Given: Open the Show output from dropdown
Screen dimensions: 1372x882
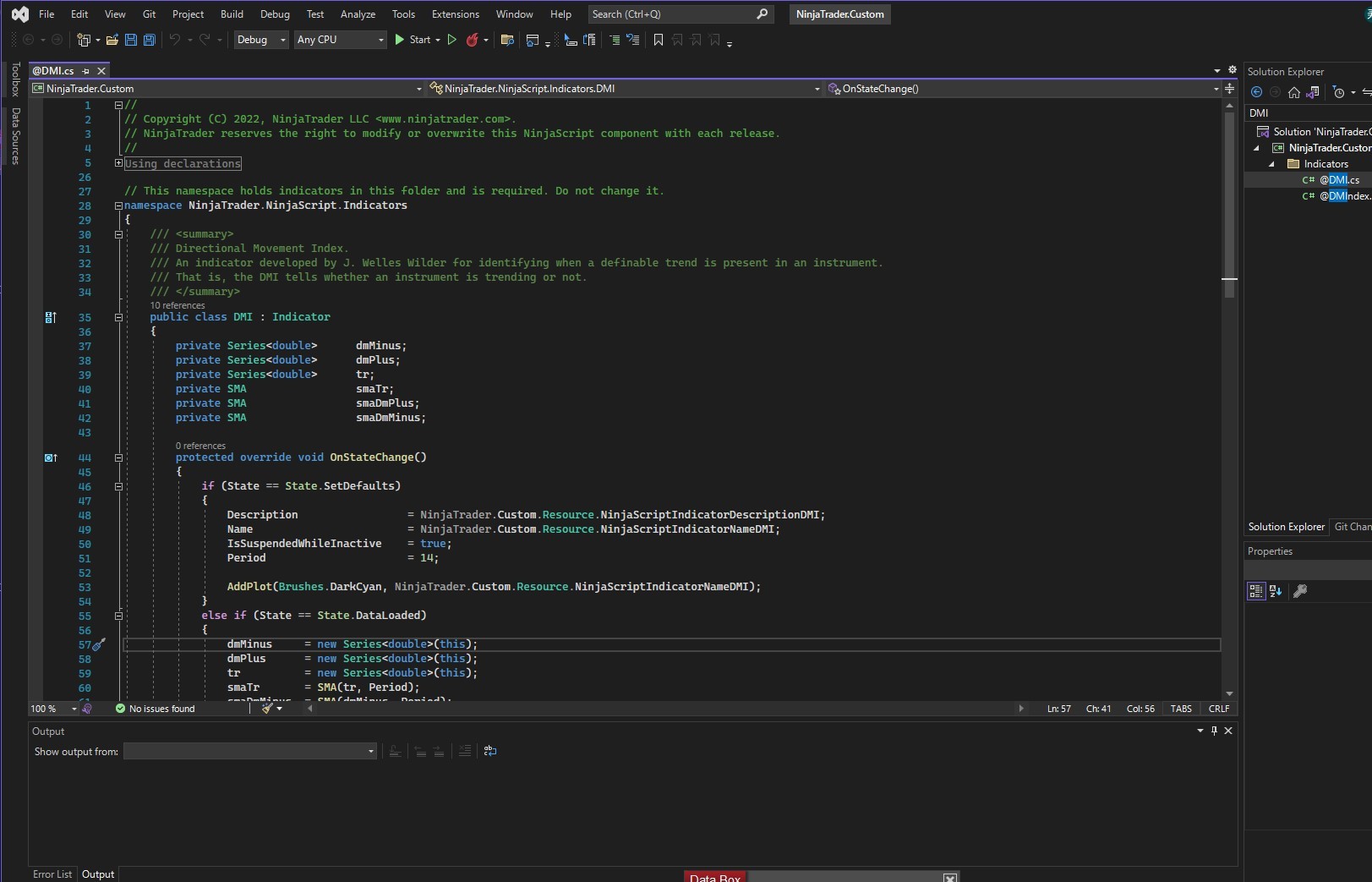Looking at the screenshot, I should tap(249, 751).
